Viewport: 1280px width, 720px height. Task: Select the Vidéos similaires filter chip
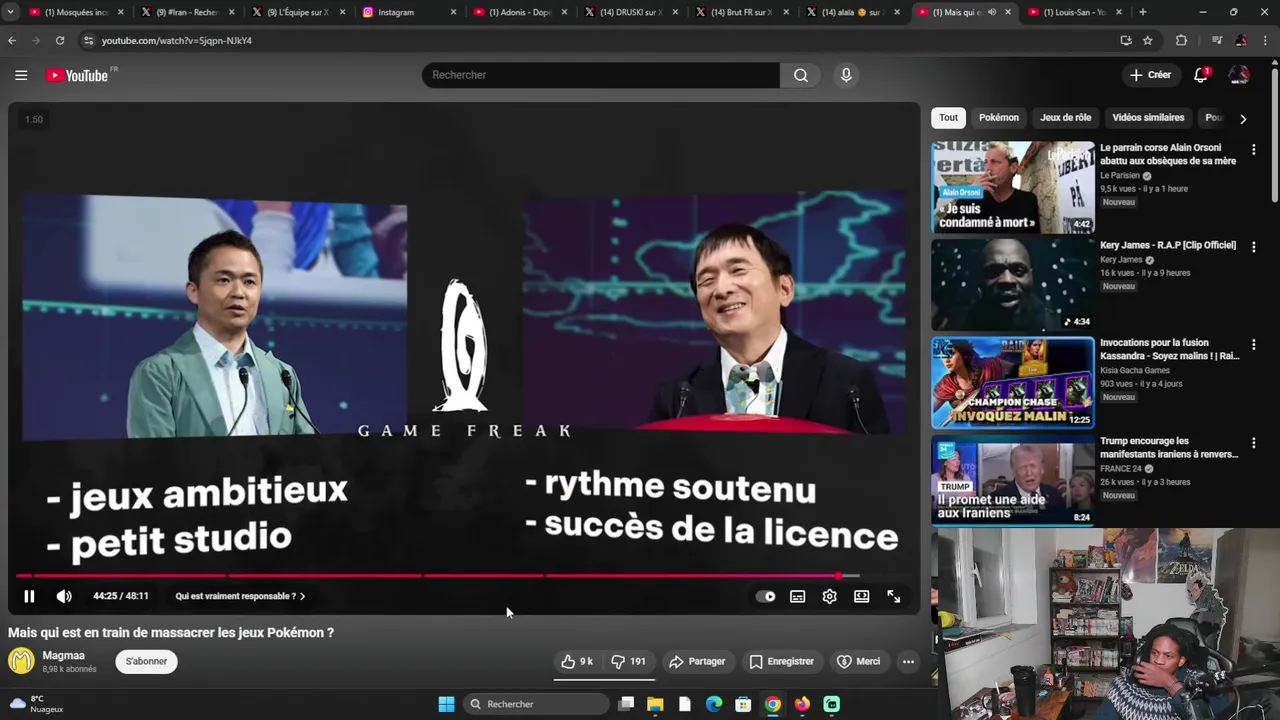(1148, 118)
